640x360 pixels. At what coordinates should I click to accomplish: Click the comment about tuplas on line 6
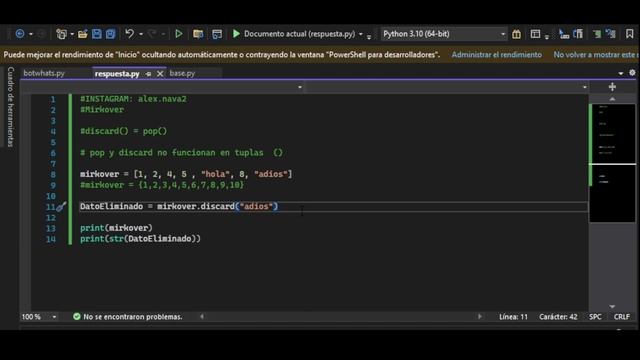(x=181, y=153)
